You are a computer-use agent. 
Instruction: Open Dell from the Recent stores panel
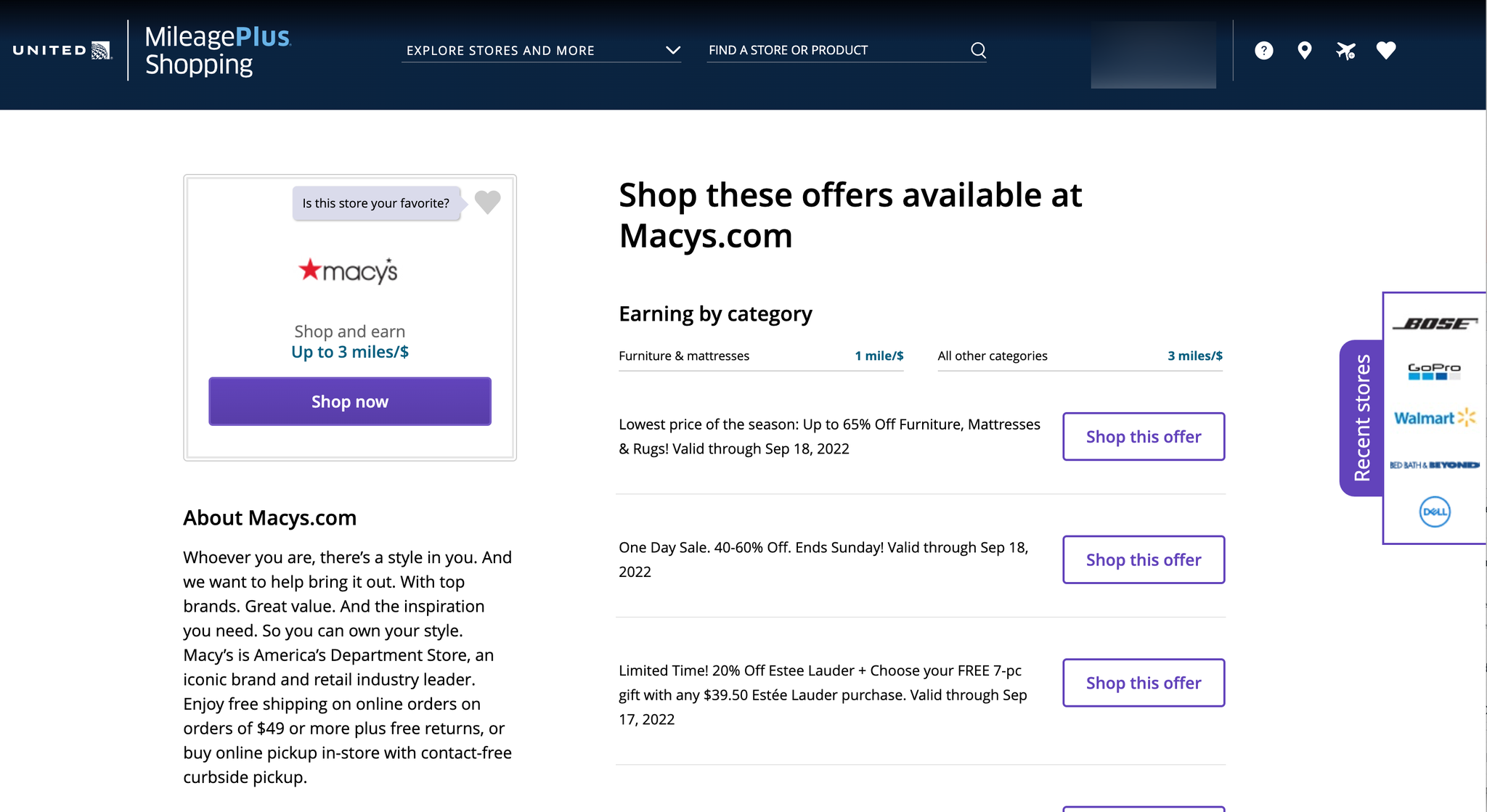pos(1434,512)
